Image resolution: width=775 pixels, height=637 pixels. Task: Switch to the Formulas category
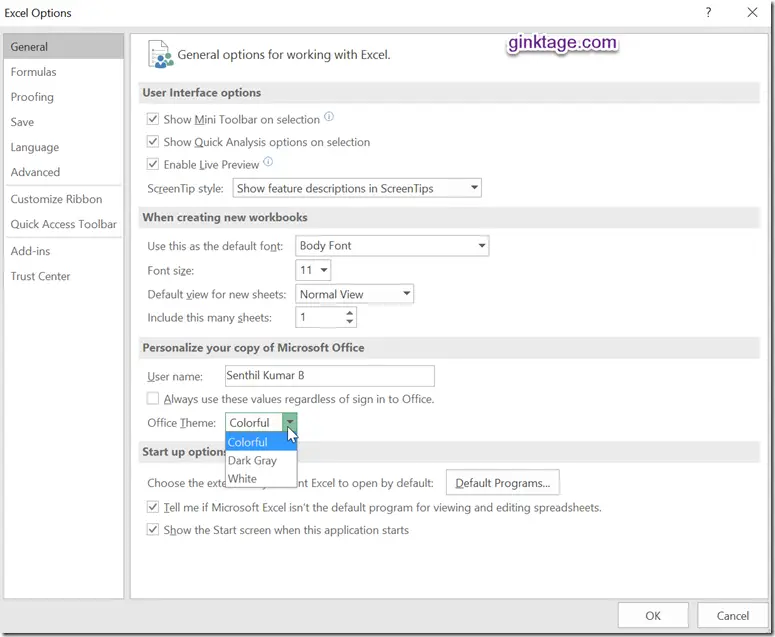(x=63, y=72)
